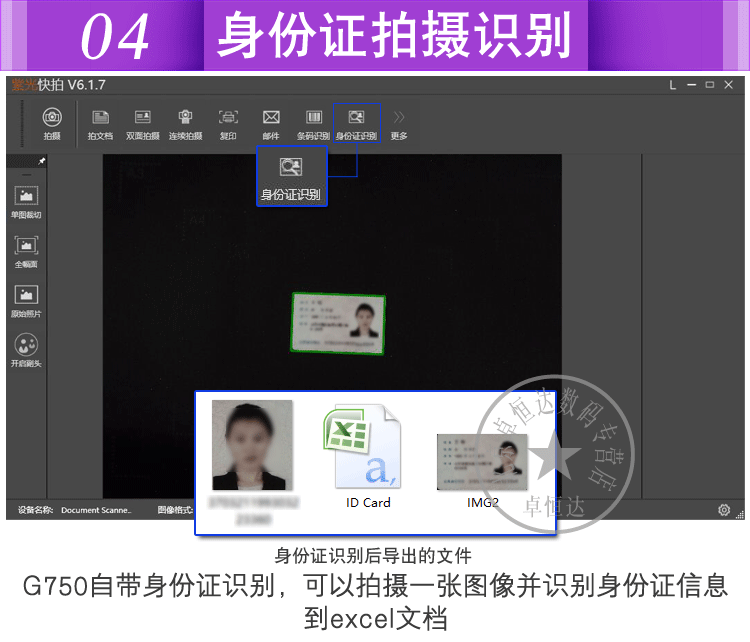Click 身份证识别 in the top toolbar
This screenshot has width=750, height=642.
point(356,120)
